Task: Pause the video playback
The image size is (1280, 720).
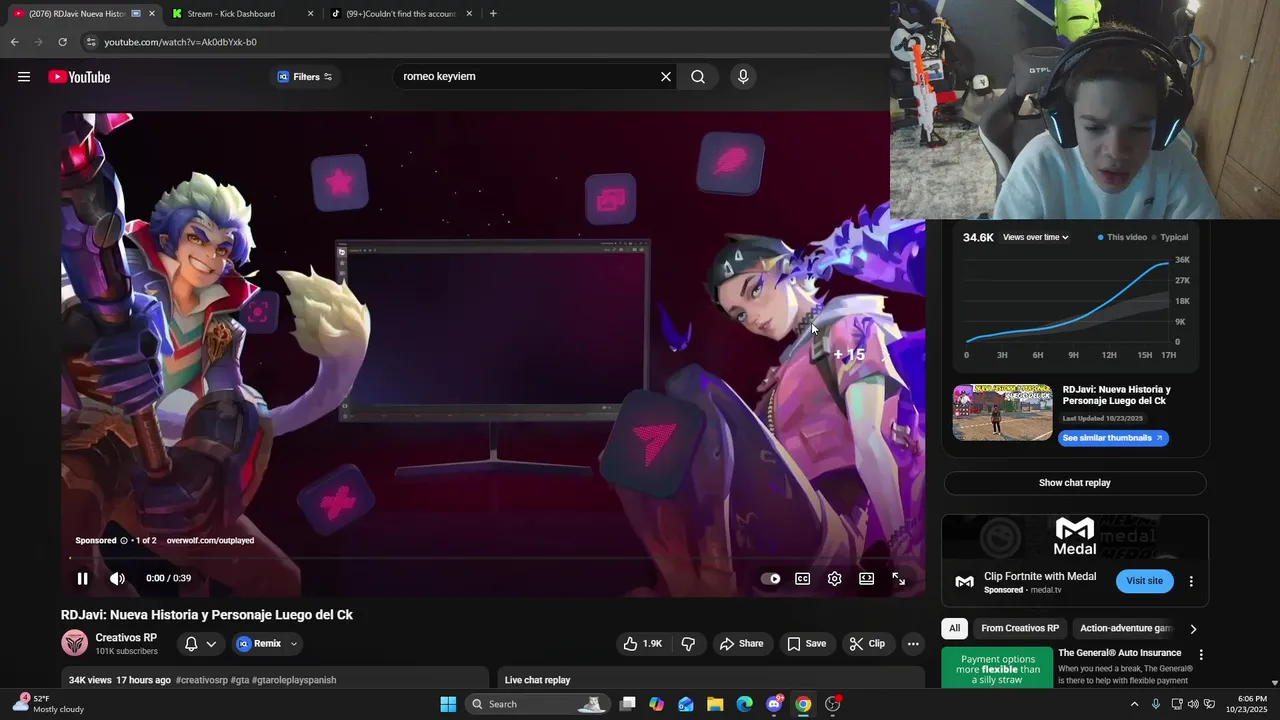Action: click(83, 578)
